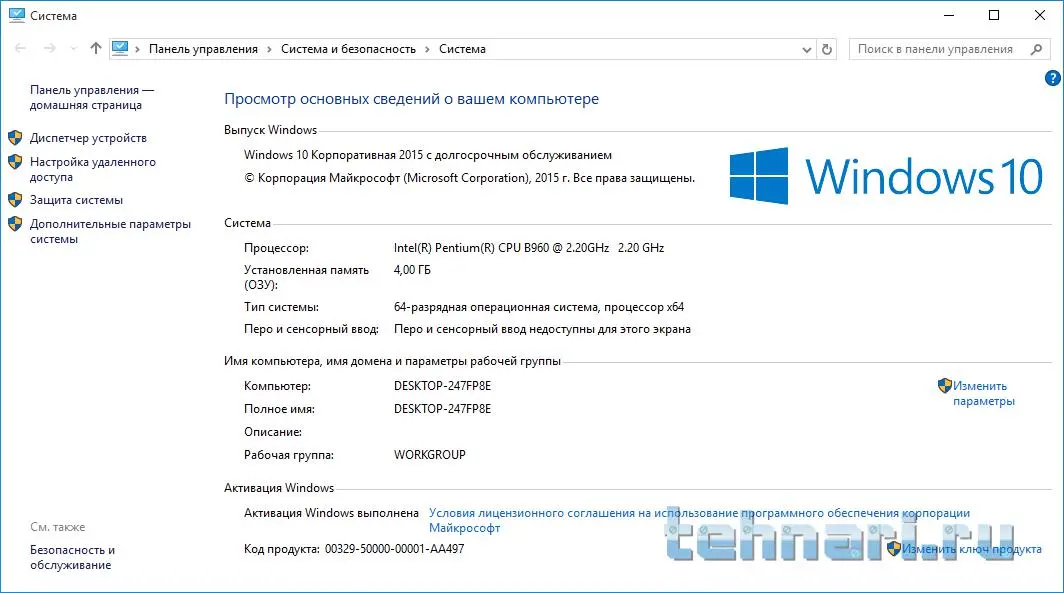This screenshot has width=1064, height=593.
Task: Open Диспетчер устройств link
Action: [88, 138]
